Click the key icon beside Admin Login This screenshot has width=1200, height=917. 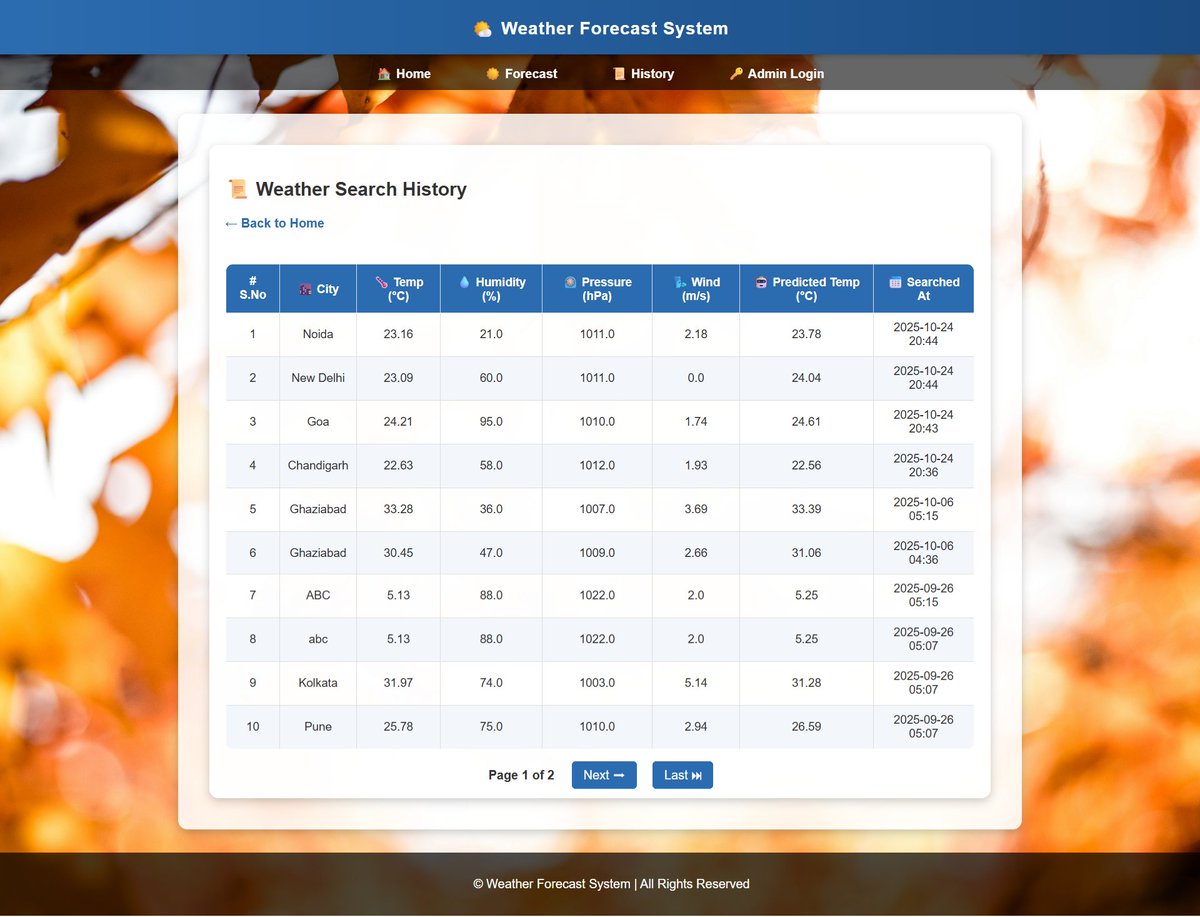point(736,74)
